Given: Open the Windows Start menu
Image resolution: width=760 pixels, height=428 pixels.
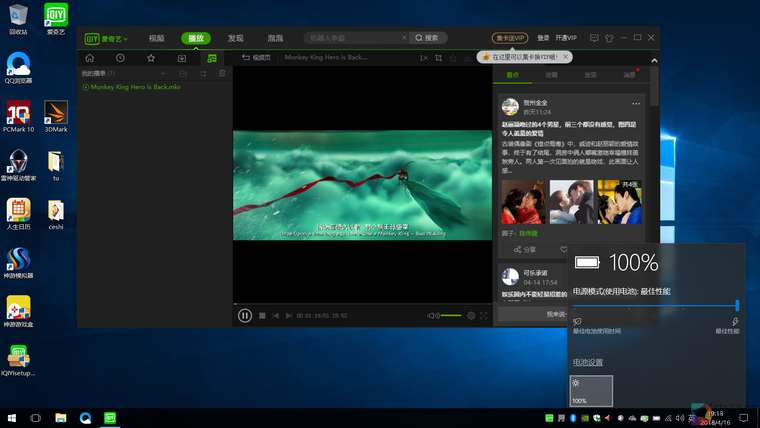Looking at the screenshot, I should 12,418.
